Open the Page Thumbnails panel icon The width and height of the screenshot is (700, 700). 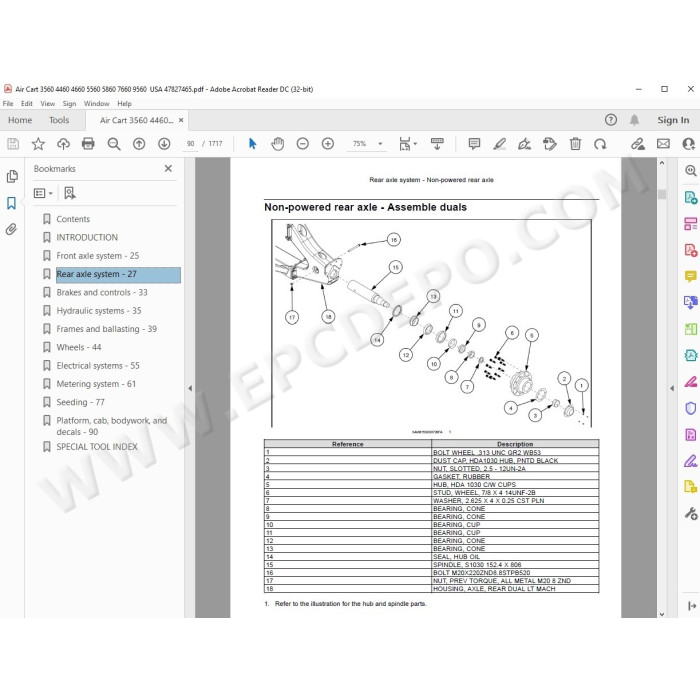12,176
